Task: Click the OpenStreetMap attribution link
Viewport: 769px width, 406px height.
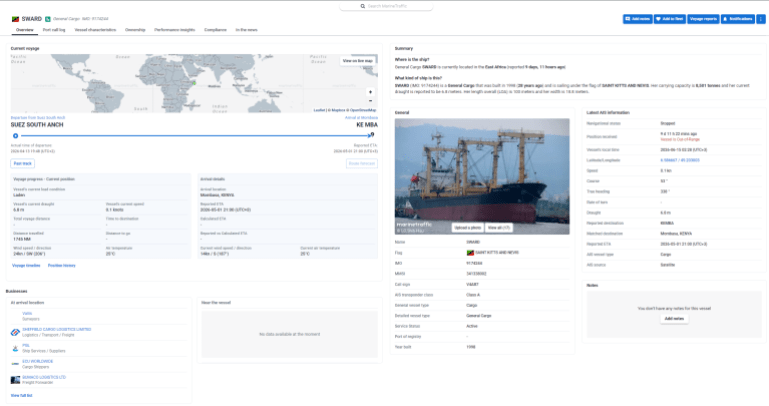Action: coord(363,110)
